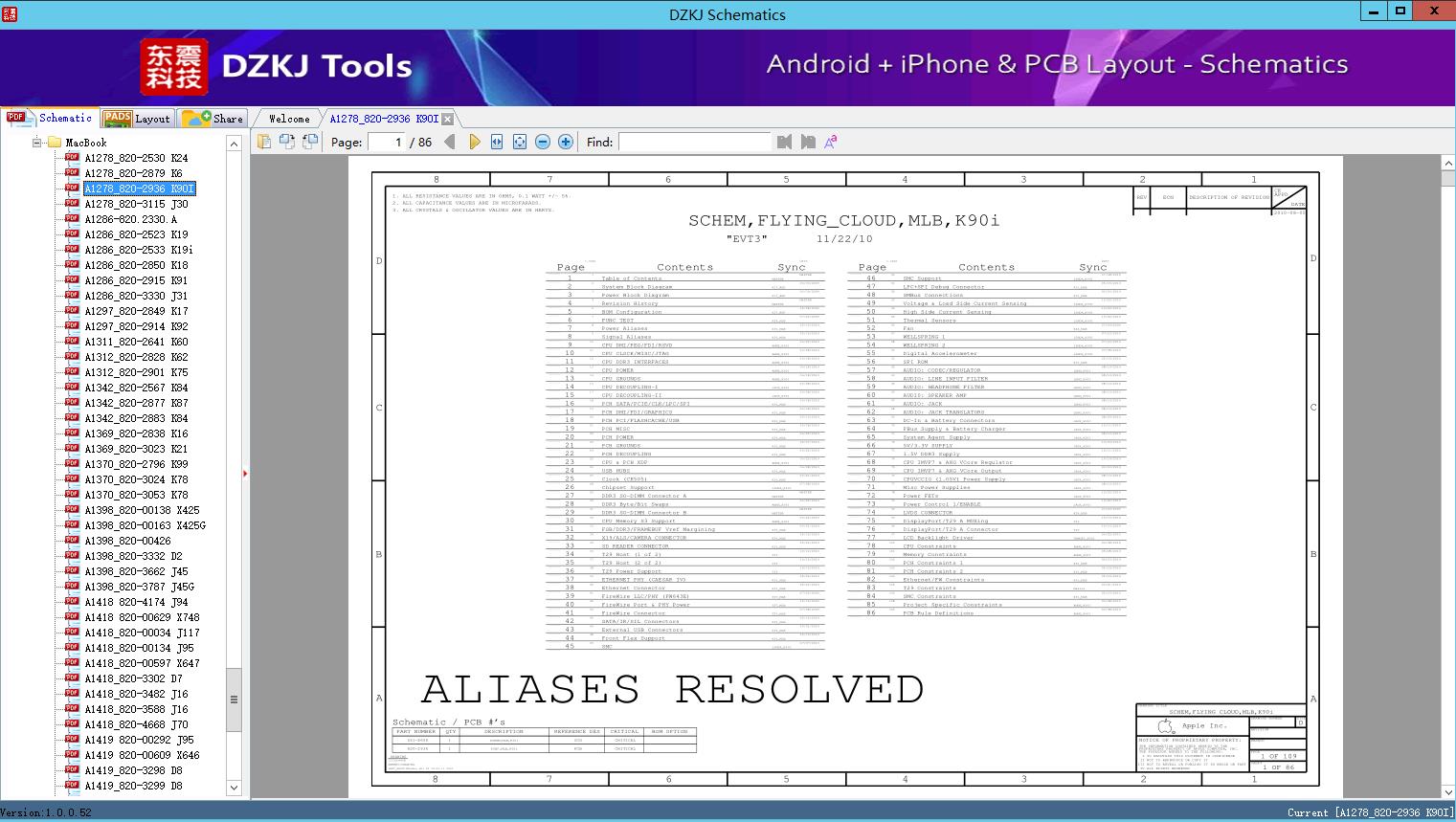Screen dimensions: 1456x822
Task: Collapse the left panel with red arrow
Action: click(245, 473)
